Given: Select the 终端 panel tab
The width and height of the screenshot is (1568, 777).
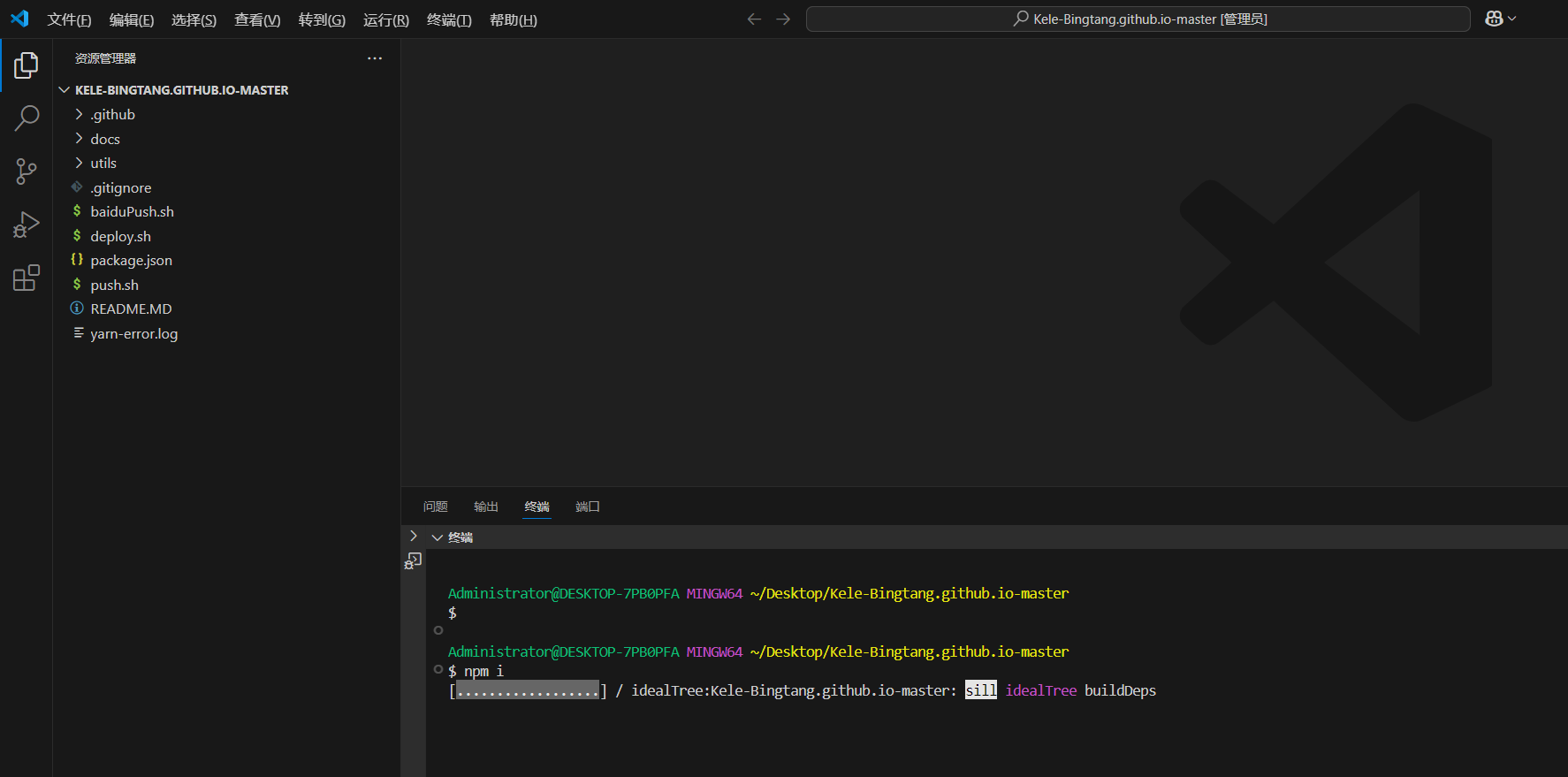Looking at the screenshot, I should click(x=537, y=507).
